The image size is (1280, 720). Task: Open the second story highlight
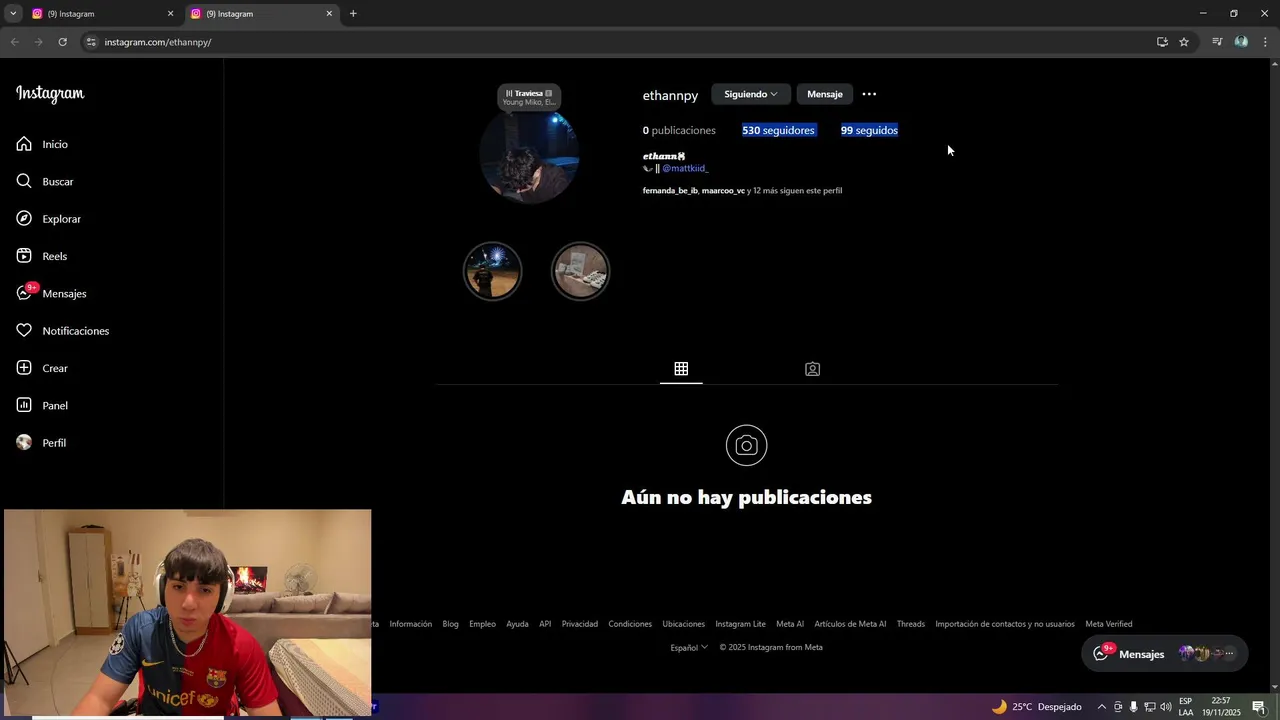580,271
